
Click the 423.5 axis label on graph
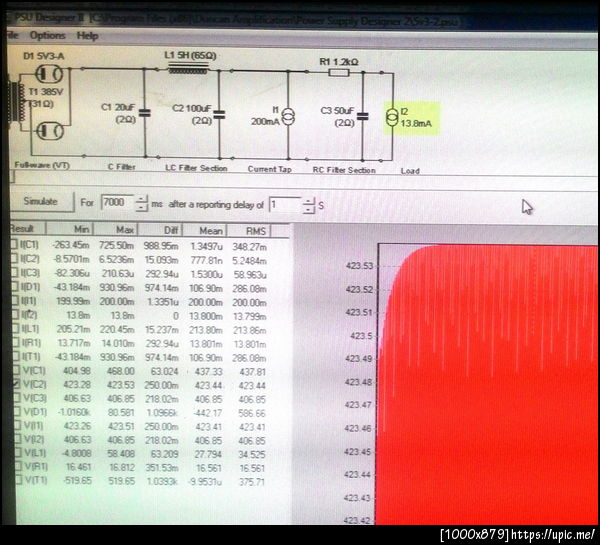click(x=361, y=336)
